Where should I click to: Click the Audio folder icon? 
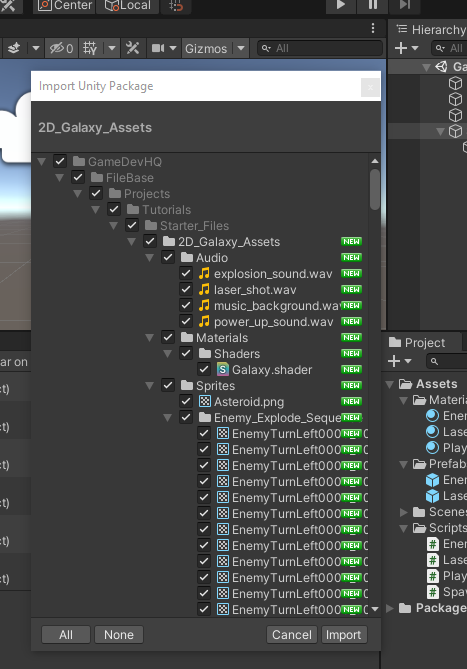tap(187, 257)
